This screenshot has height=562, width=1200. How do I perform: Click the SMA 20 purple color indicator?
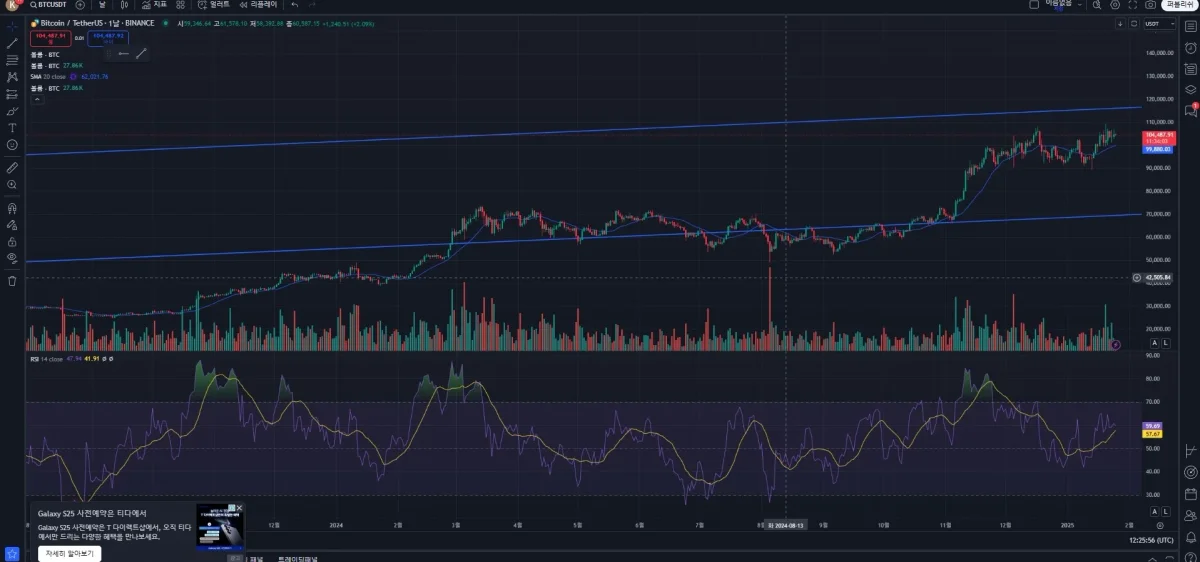pyautogui.click(x=73, y=76)
